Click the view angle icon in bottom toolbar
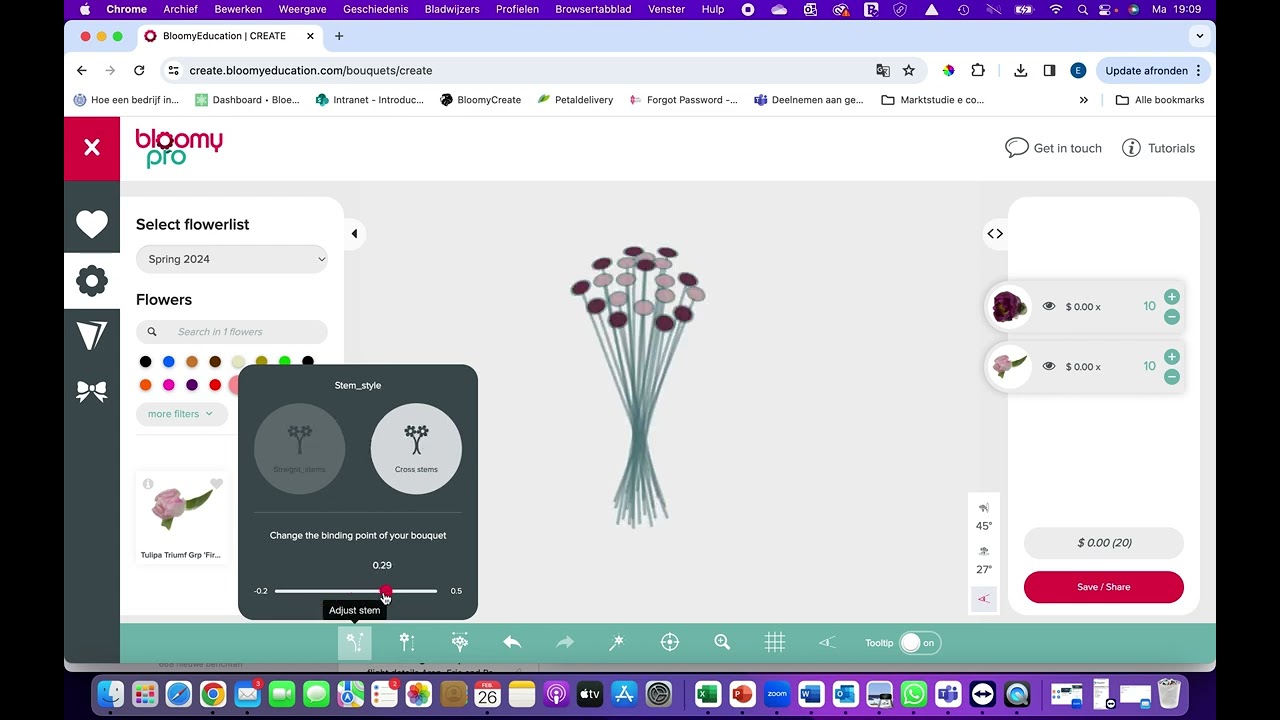Screen dimensions: 1280x720 tap(827, 643)
